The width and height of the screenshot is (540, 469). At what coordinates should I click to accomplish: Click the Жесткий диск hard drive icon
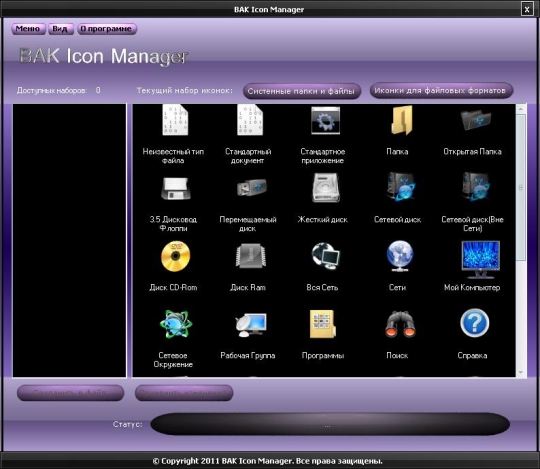coord(326,188)
